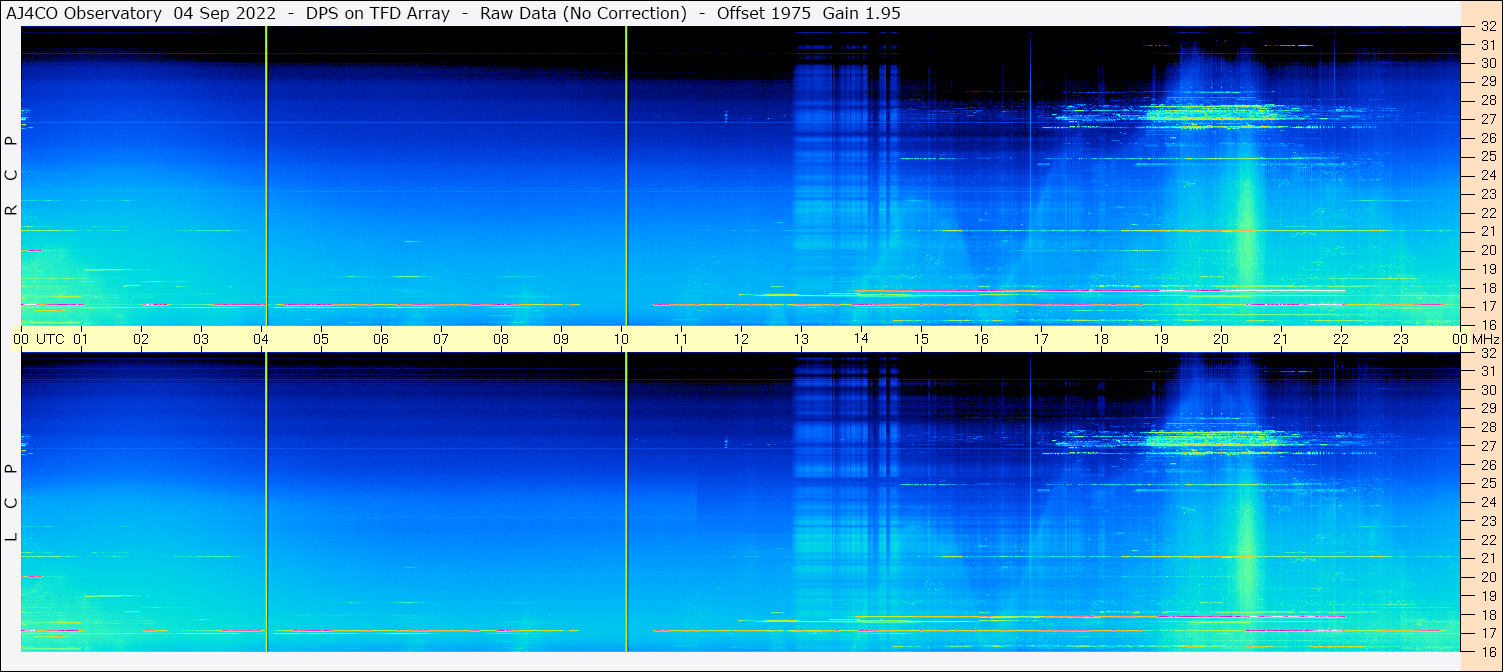Image resolution: width=1503 pixels, height=672 pixels.
Task: Click 21 MHz tick in LCP panel scale
Action: [x=1487, y=558]
